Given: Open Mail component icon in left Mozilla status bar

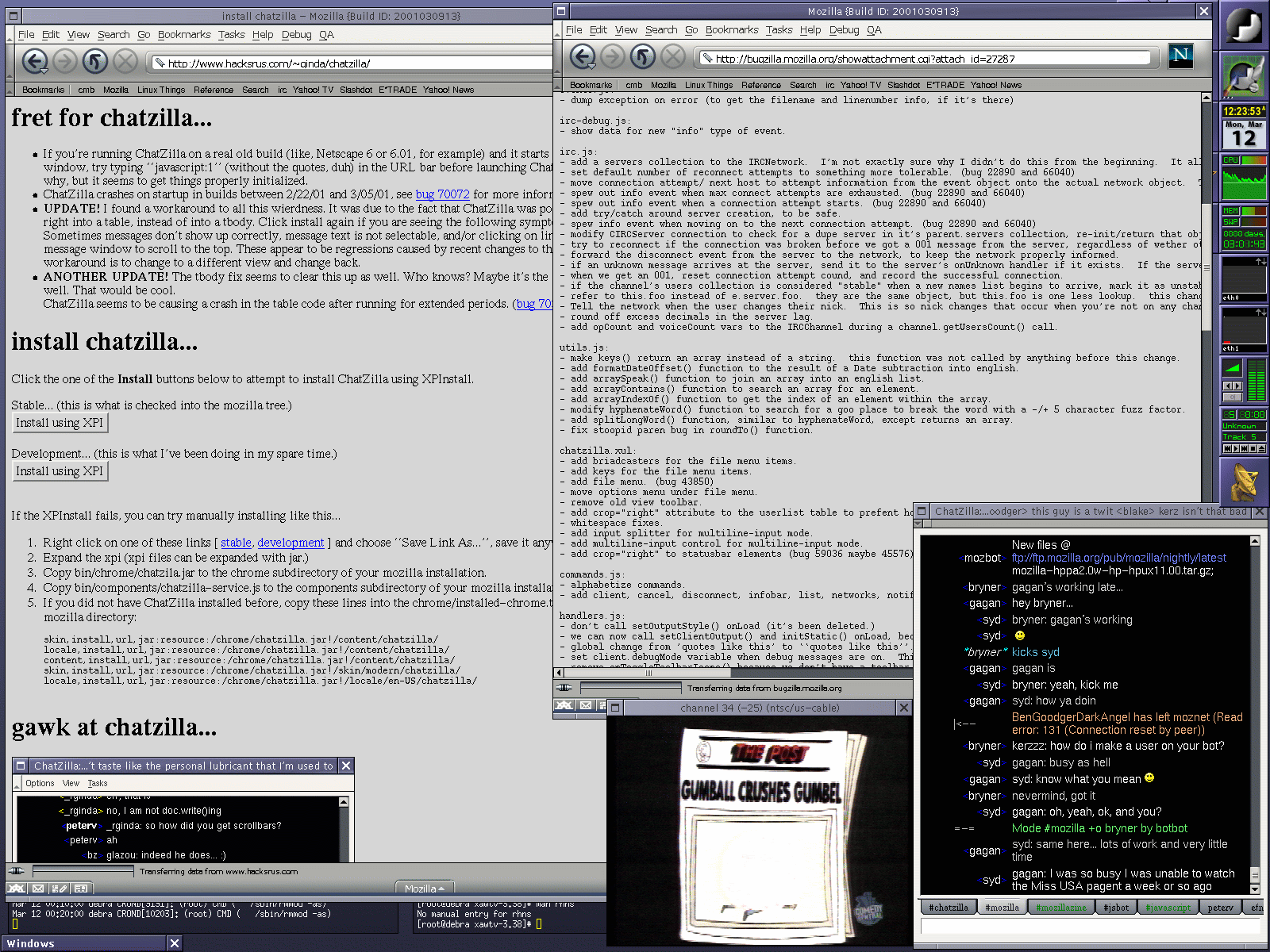Looking at the screenshot, I should click(37, 889).
